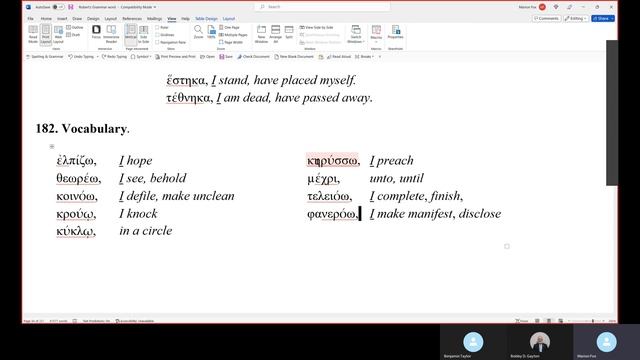
Task: Open the Comments pane
Action: pos(547,18)
